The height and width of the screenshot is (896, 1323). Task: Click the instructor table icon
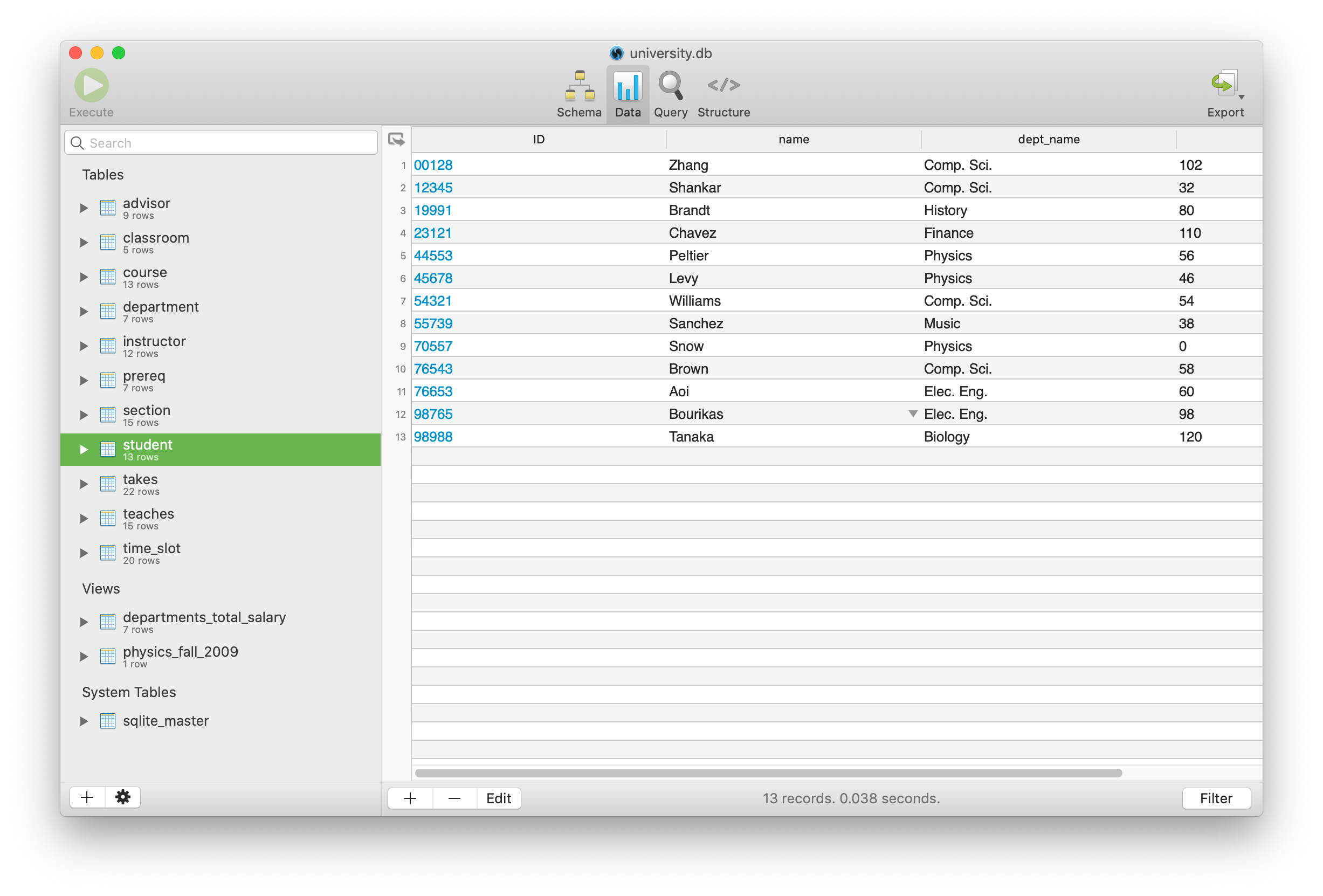click(108, 346)
